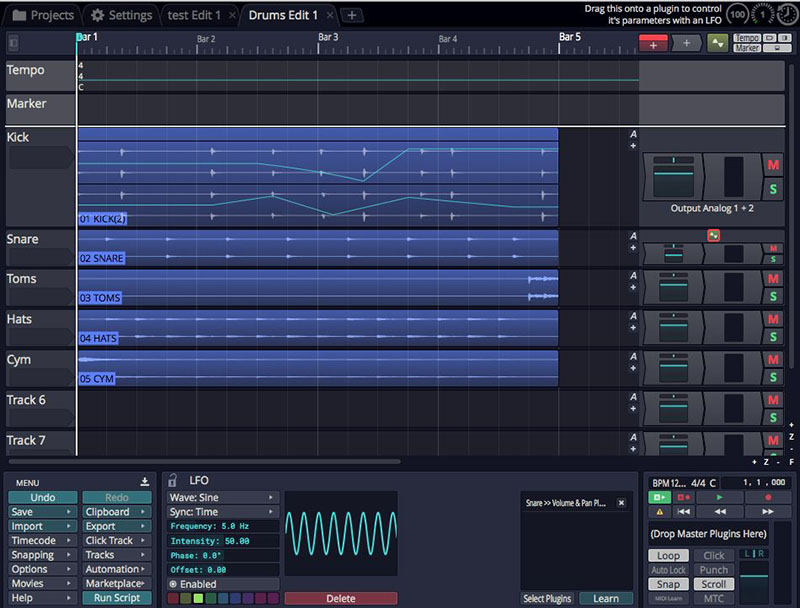Expand the Clipboard submenu
This screenshot has width=800, height=608.
tap(117, 512)
